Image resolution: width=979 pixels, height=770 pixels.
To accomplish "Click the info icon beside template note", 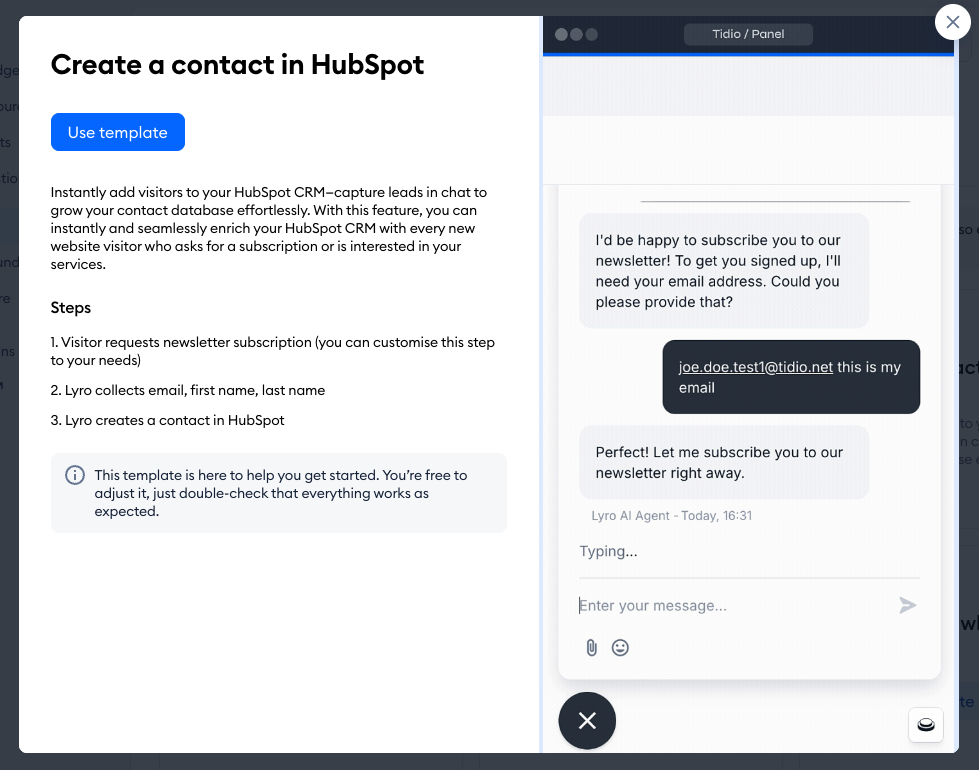I will pyautogui.click(x=75, y=475).
